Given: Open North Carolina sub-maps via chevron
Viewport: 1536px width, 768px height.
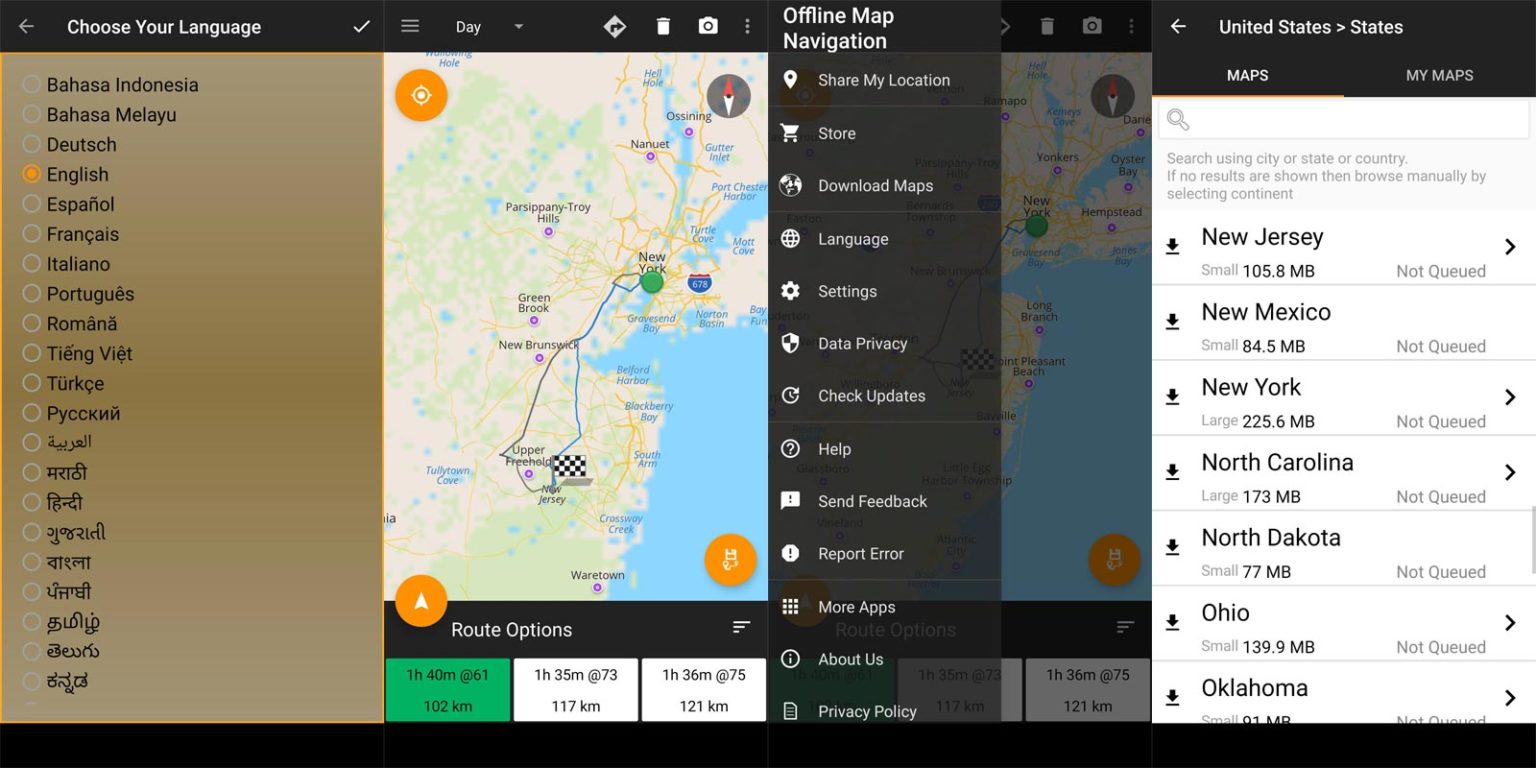Looking at the screenshot, I should (1510, 472).
